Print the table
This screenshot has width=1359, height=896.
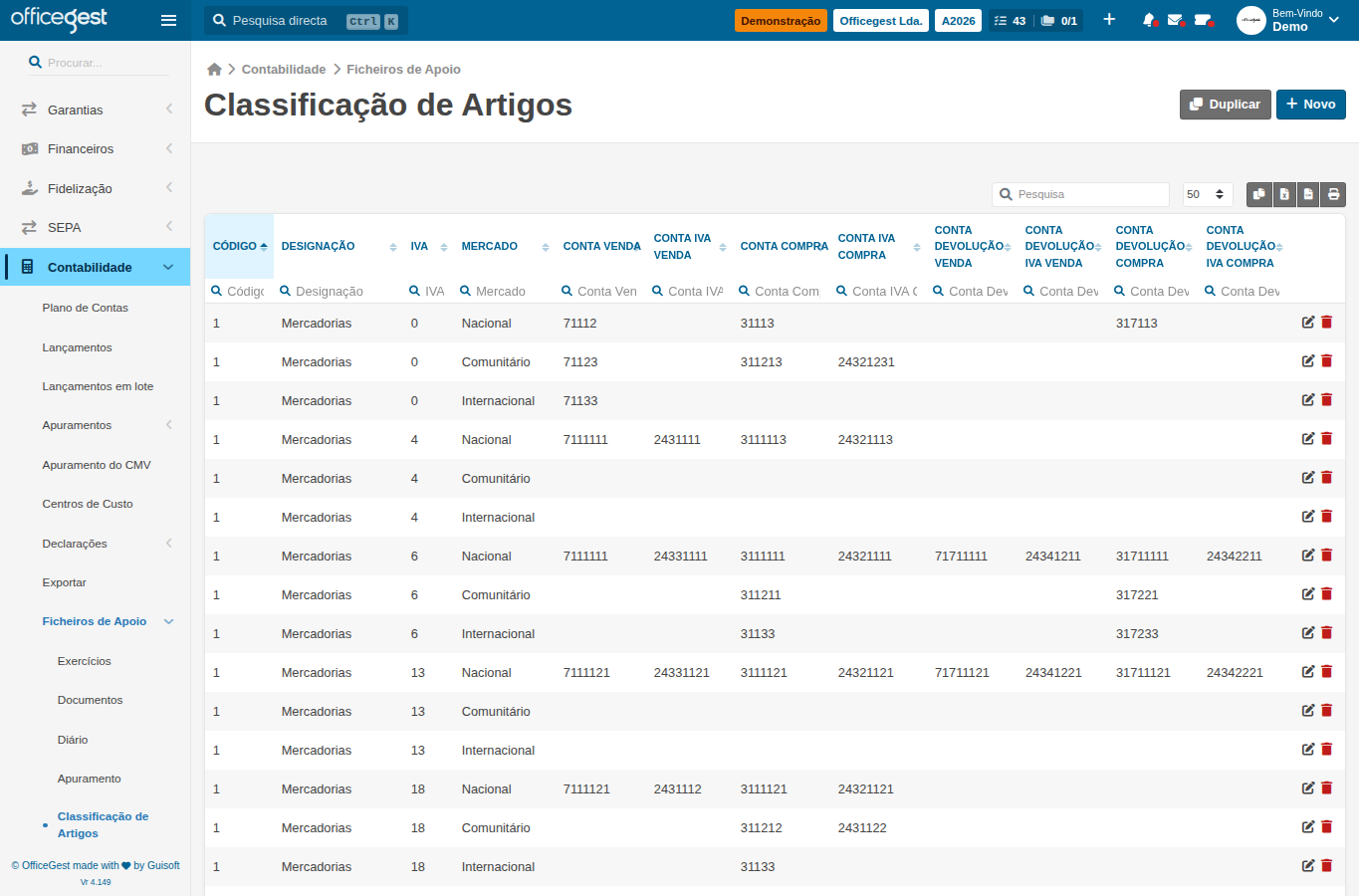pyautogui.click(x=1333, y=194)
